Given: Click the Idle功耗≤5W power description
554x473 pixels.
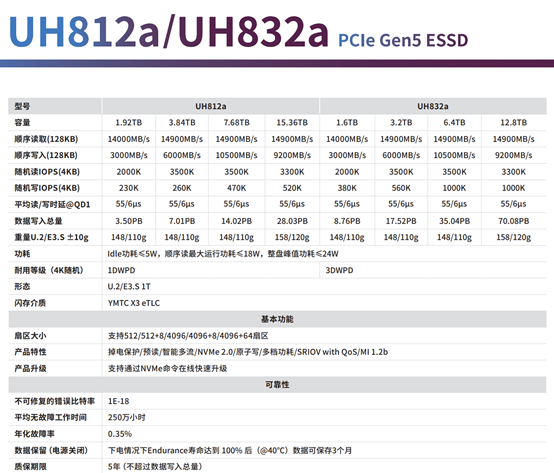Looking at the screenshot, I should pyautogui.click(x=223, y=254).
